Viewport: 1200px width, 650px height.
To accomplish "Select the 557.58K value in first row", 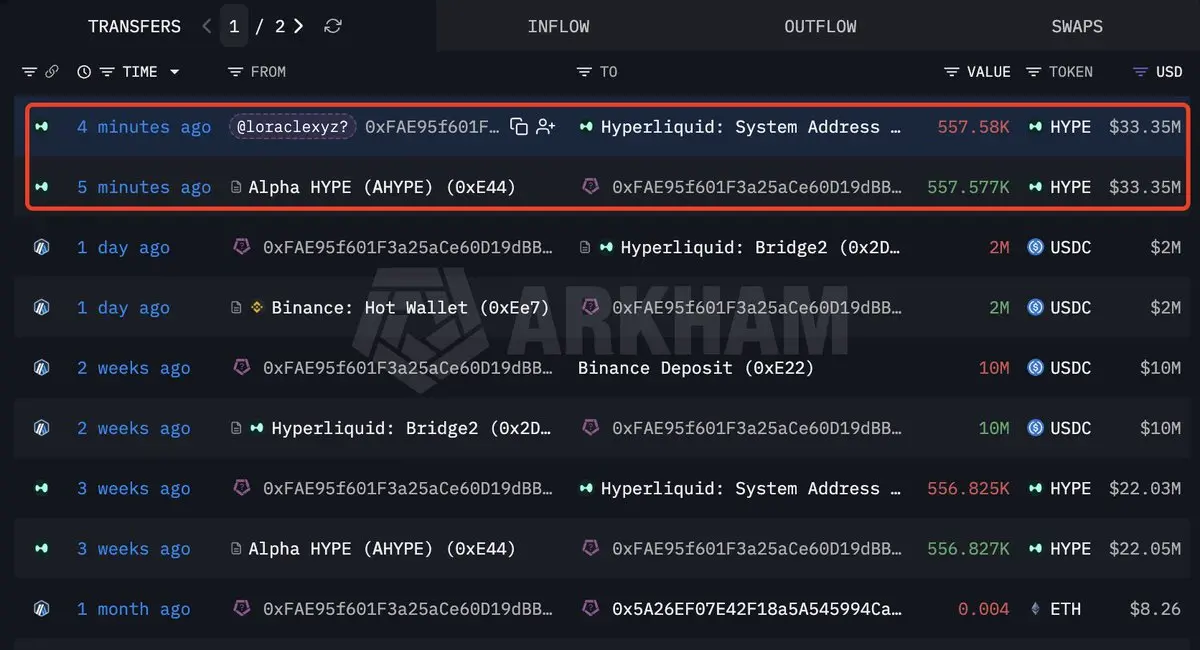I will click(x=974, y=127).
